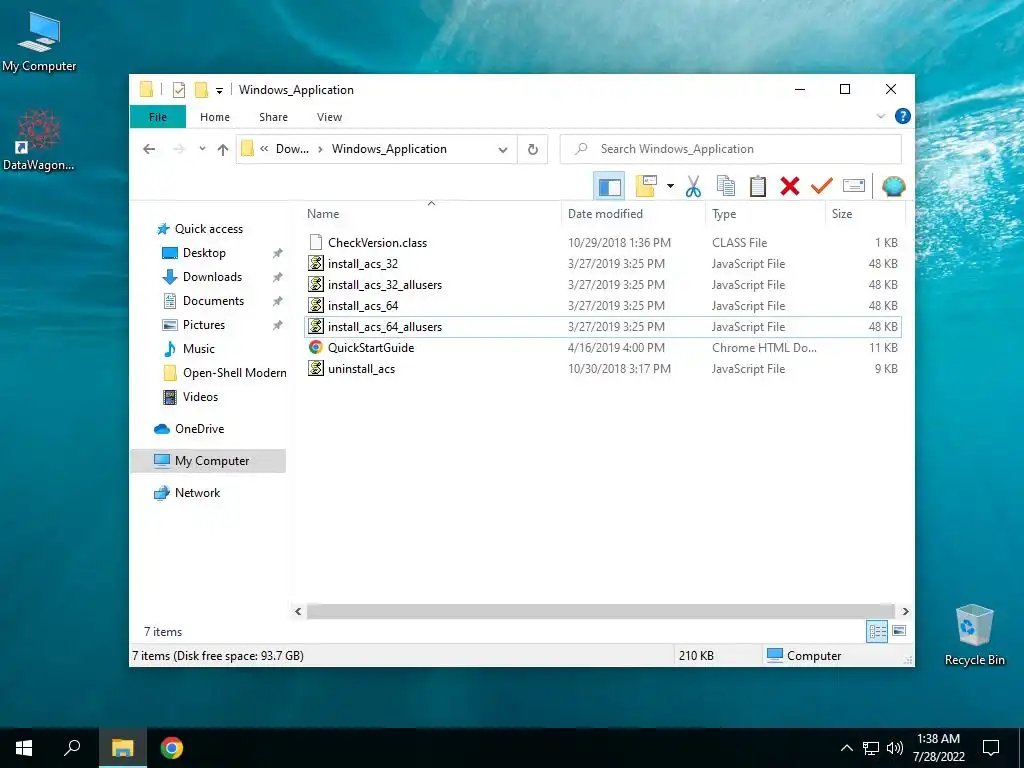Viewport: 1024px width, 768px height.
Task: Go up one folder level arrow
Action: (x=223, y=150)
